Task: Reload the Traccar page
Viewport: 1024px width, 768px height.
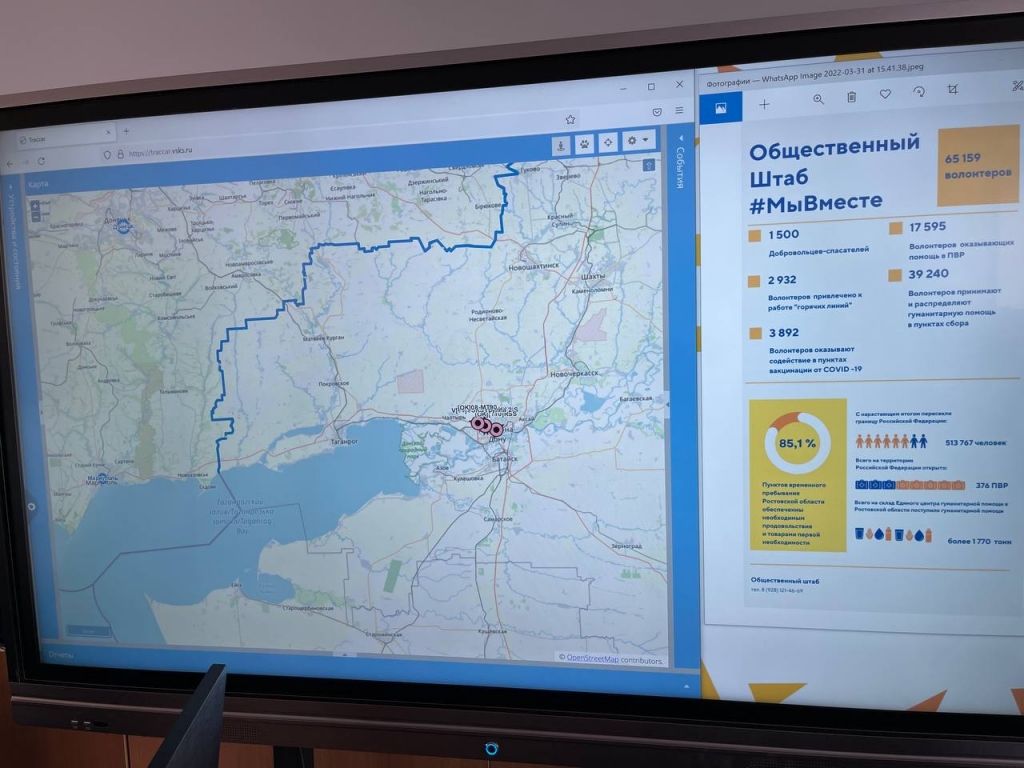Action: pos(41,161)
